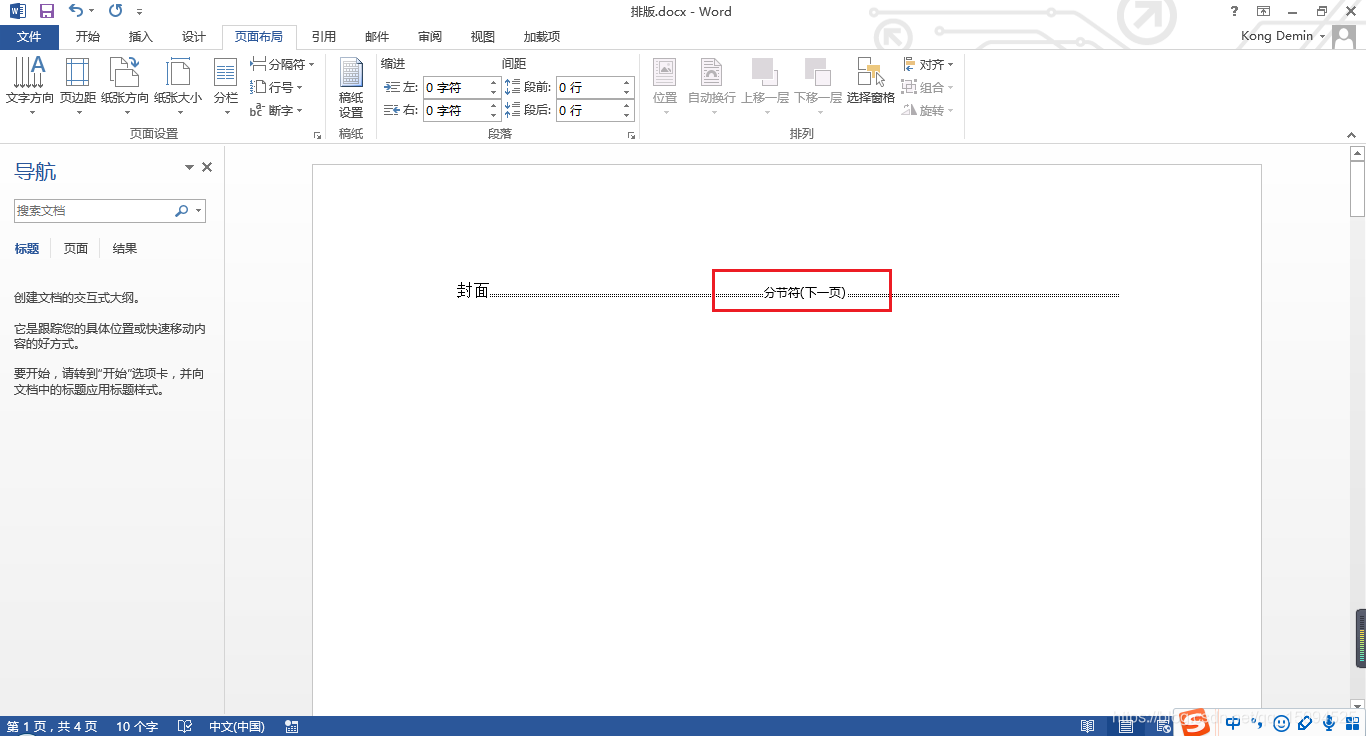The width and height of the screenshot is (1366, 736).
Task: Decrease right indent with spinner down arrow
Action: click(493, 115)
